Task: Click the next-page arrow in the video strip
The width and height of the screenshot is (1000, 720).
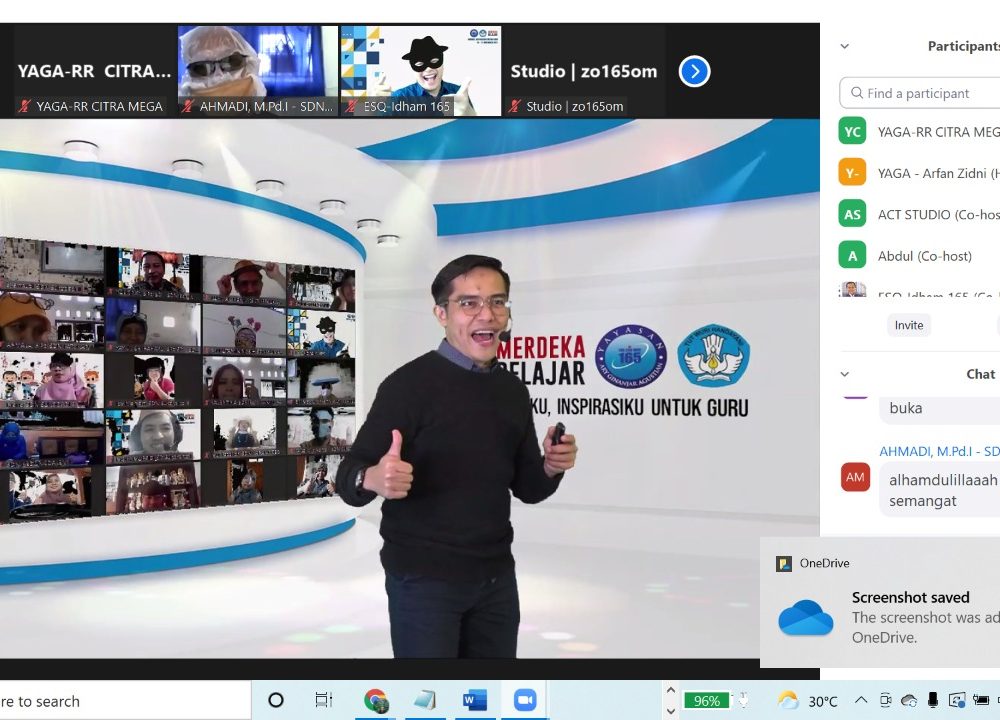Action: [694, 71]
